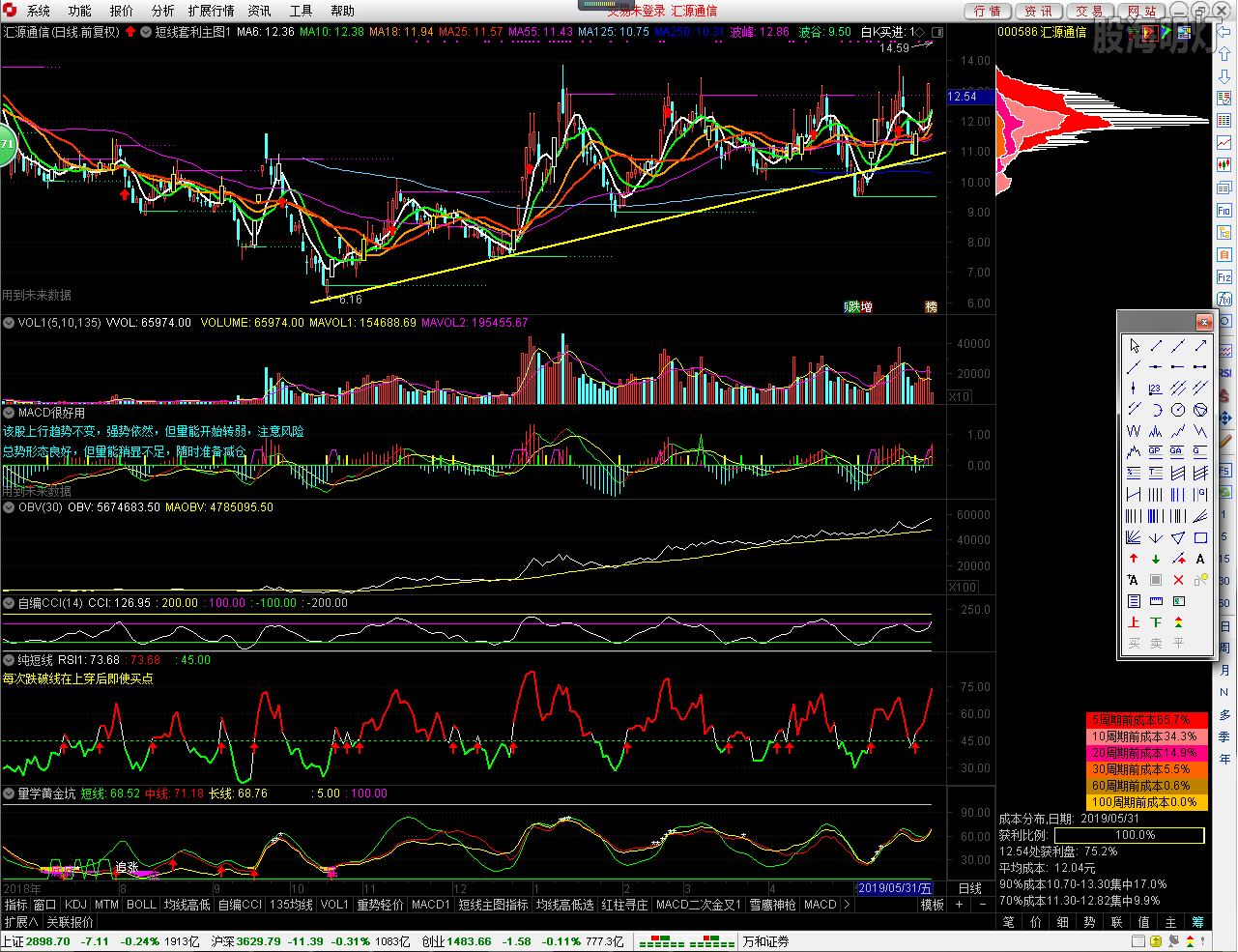Select the 123 numbered wave tool
Screen dimensions: 1238x952
click(x=1156, y=388)
